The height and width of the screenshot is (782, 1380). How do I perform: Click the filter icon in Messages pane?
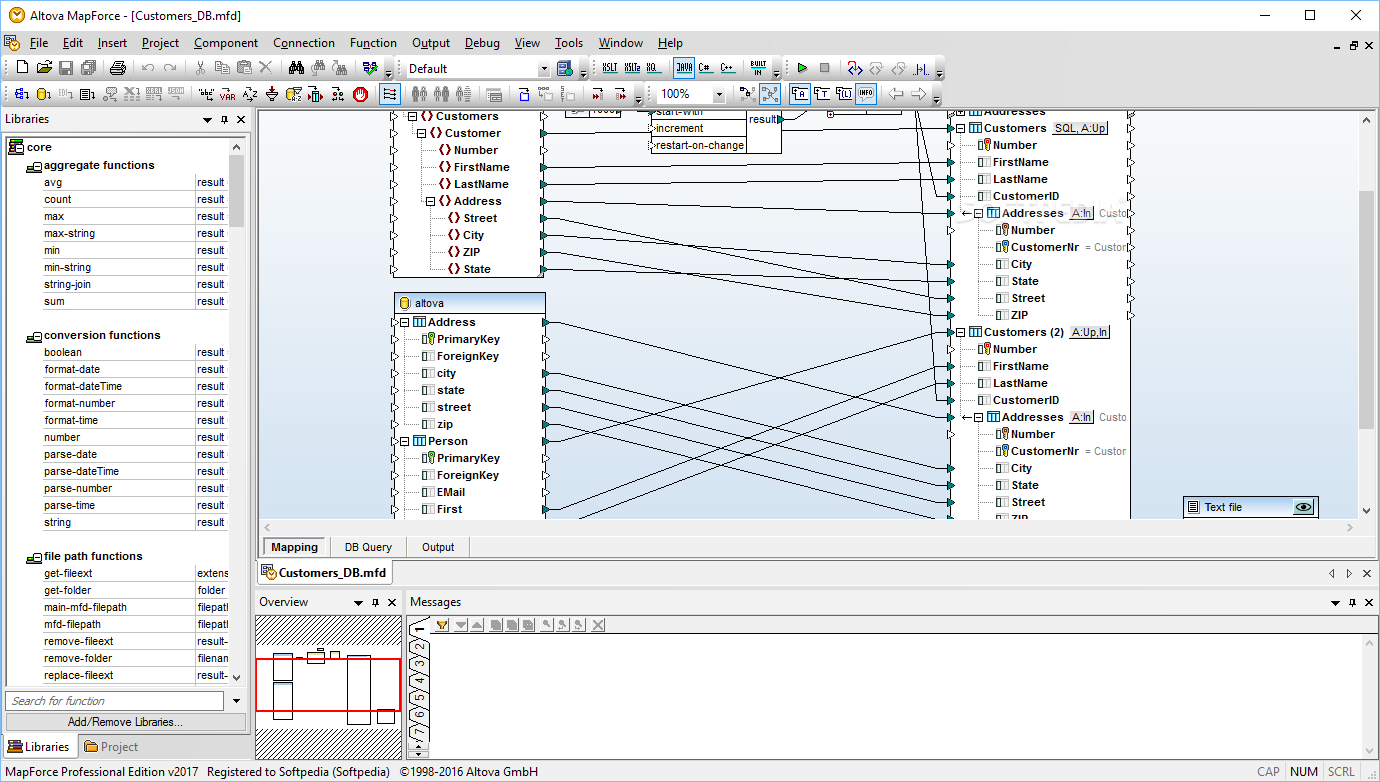(x=441, y=625)
